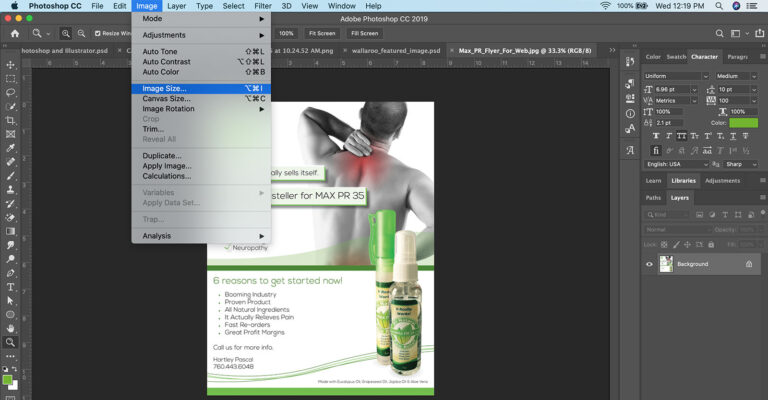Open the Glyphs panel icon
The image size is (768, 400).
630,150
